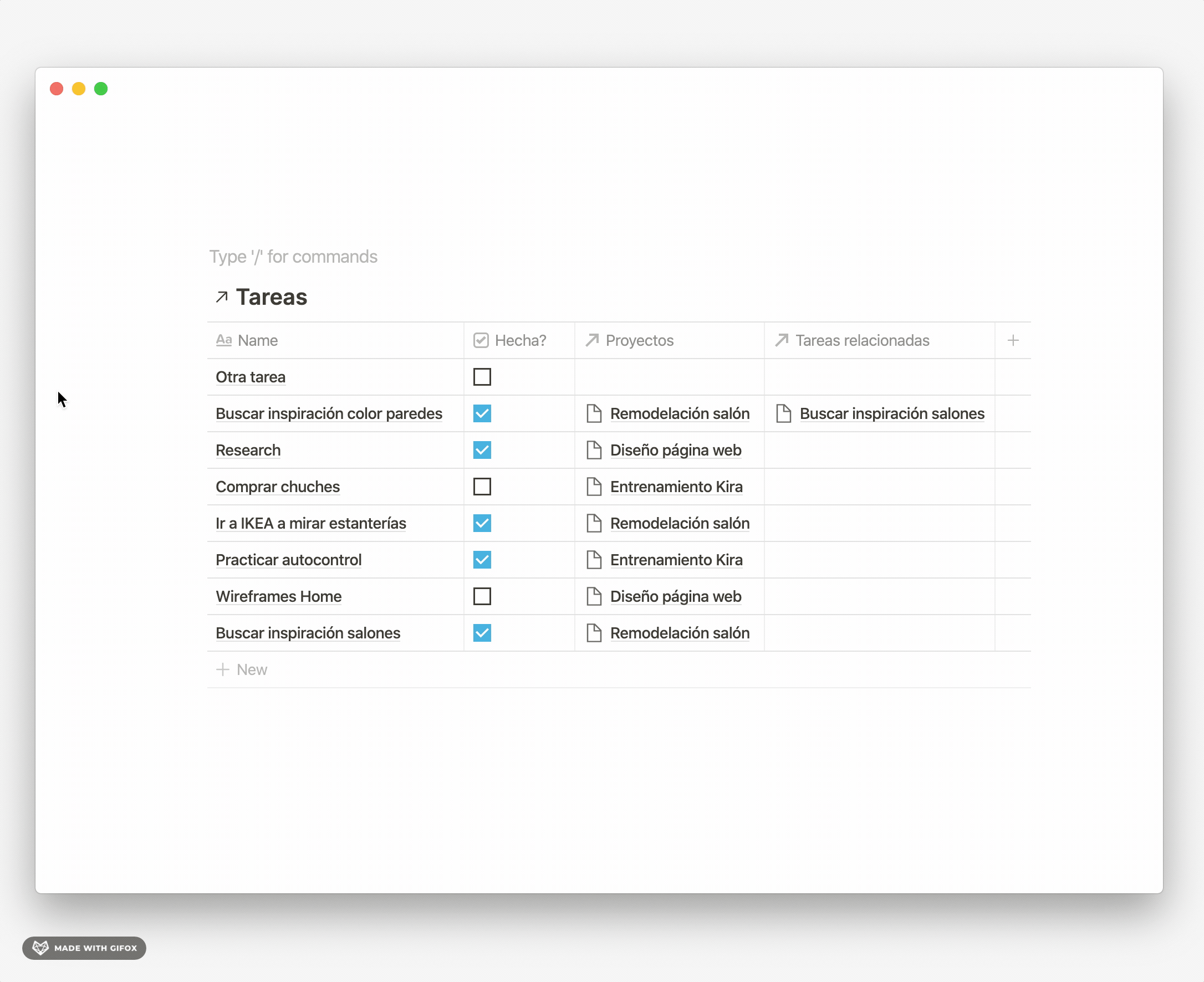Click the Aa icon in the Name header
The height and width of the screenshot is (982, 1204).
pos(224,340)
